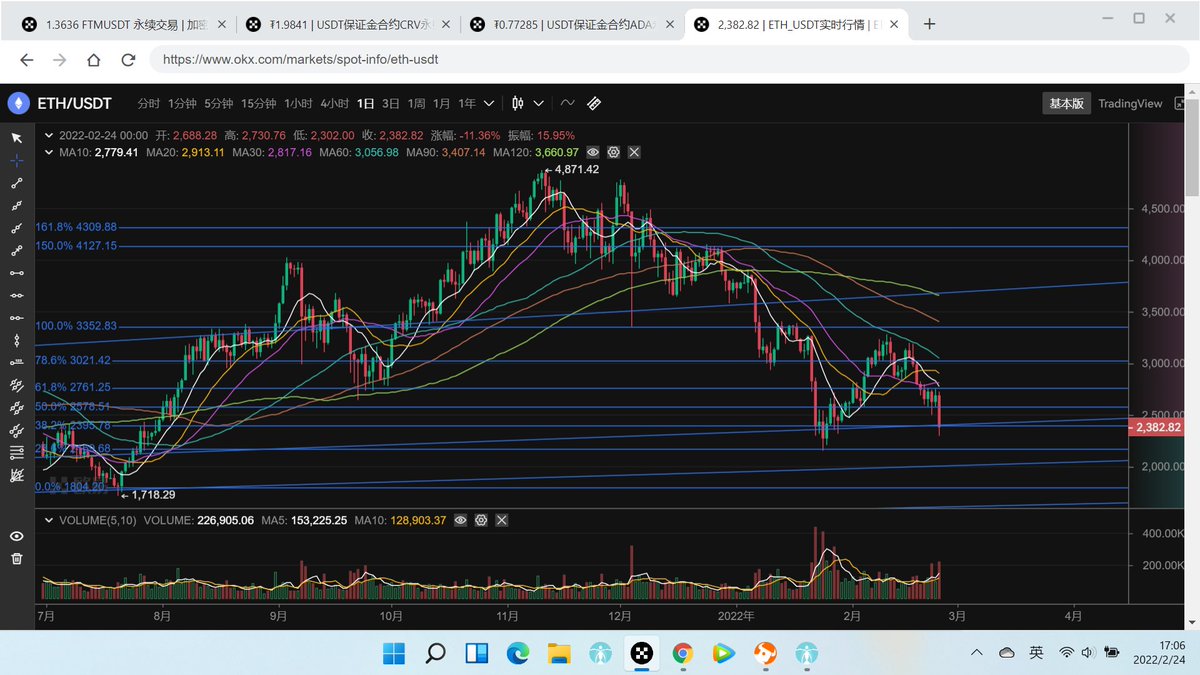This screenshot has height=675, width=1200.
Task: Show hidden system tray icons chevron
Action: 977,652
